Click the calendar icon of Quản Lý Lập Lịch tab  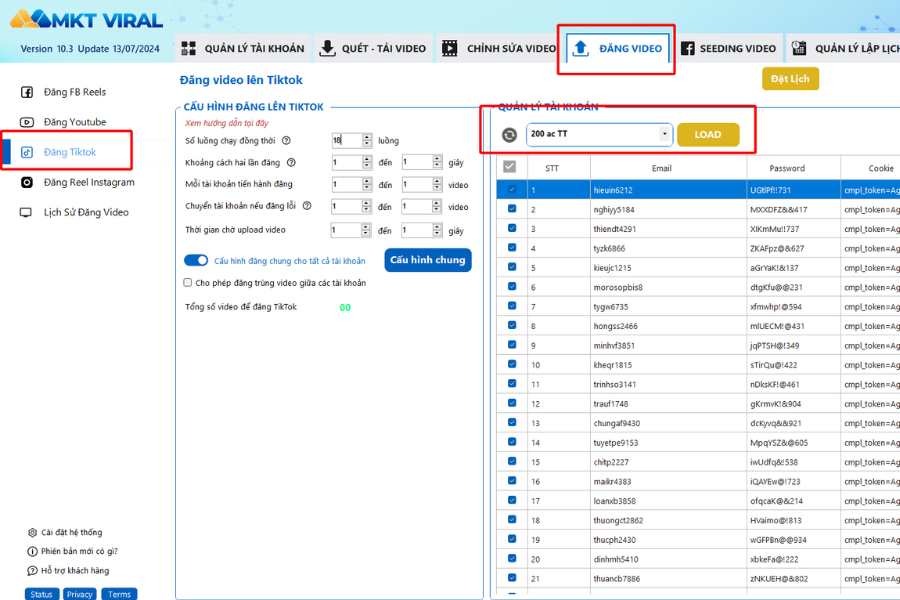click(799, 48)
